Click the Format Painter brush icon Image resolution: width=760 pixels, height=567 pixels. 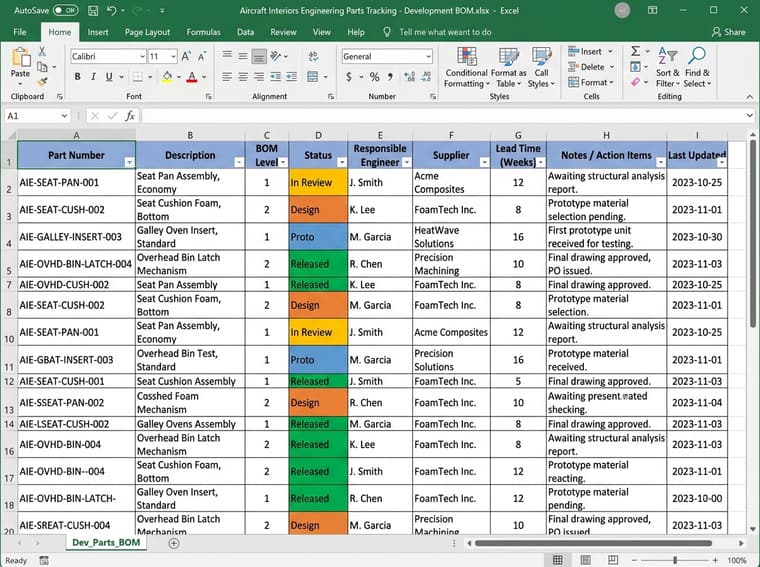42,82
